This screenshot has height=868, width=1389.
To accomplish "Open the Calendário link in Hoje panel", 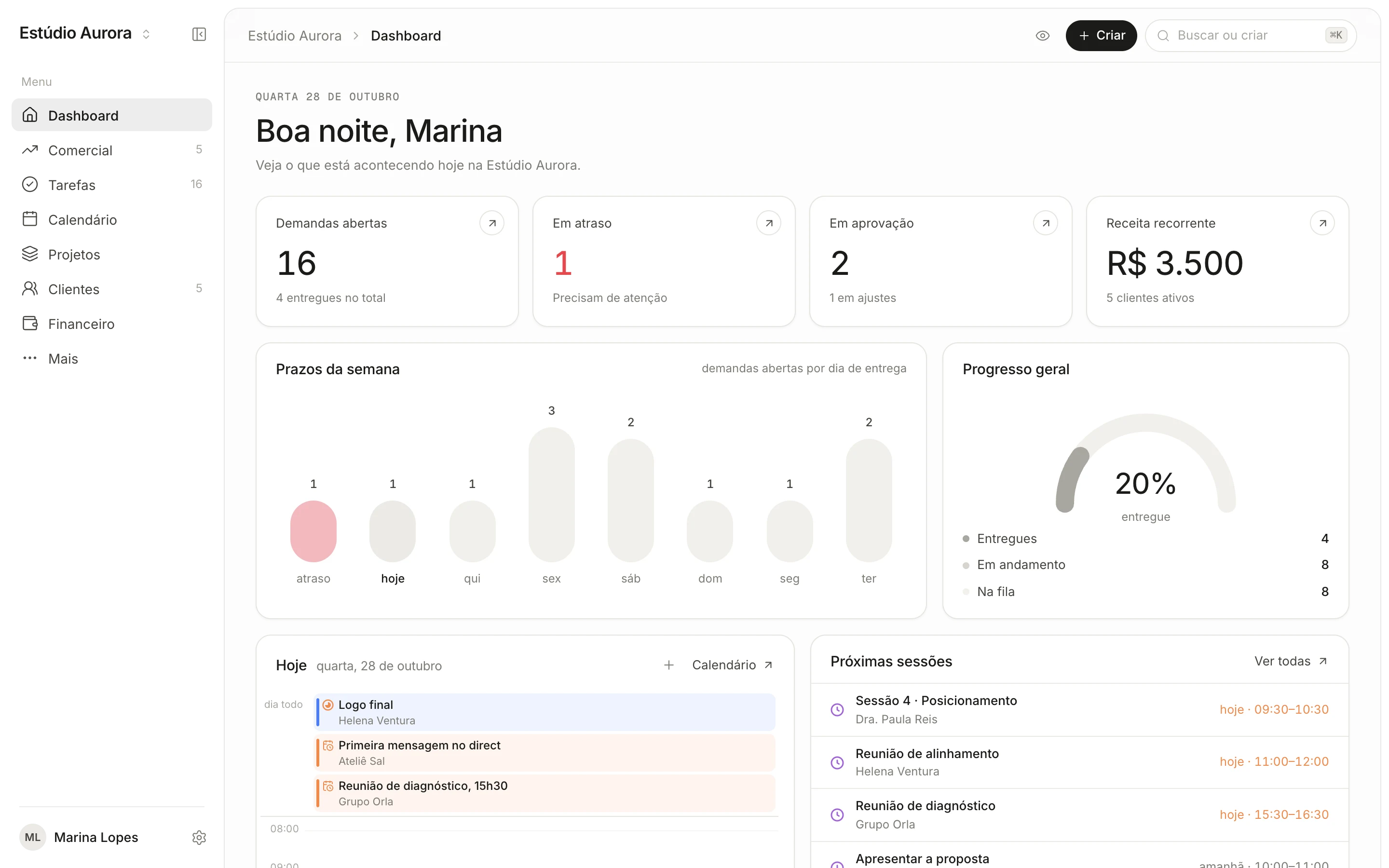I will point(733,665).
